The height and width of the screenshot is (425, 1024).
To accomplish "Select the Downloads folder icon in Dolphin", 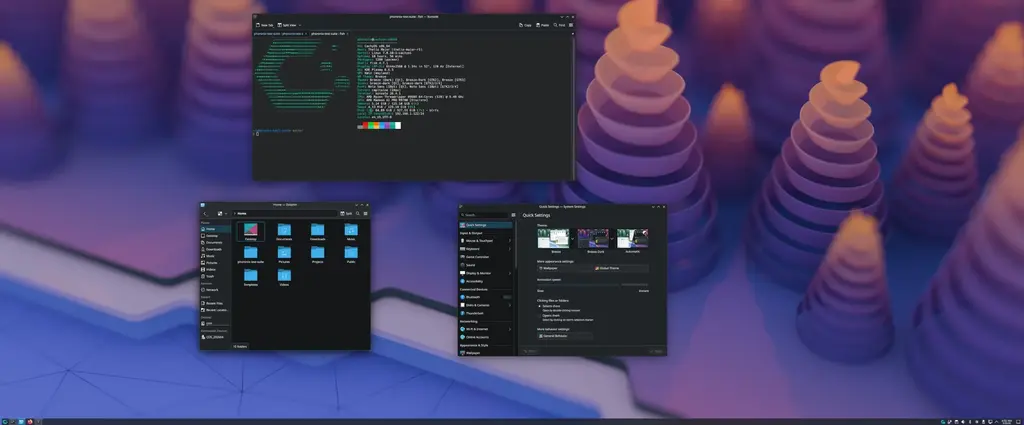I will (317, 231).
